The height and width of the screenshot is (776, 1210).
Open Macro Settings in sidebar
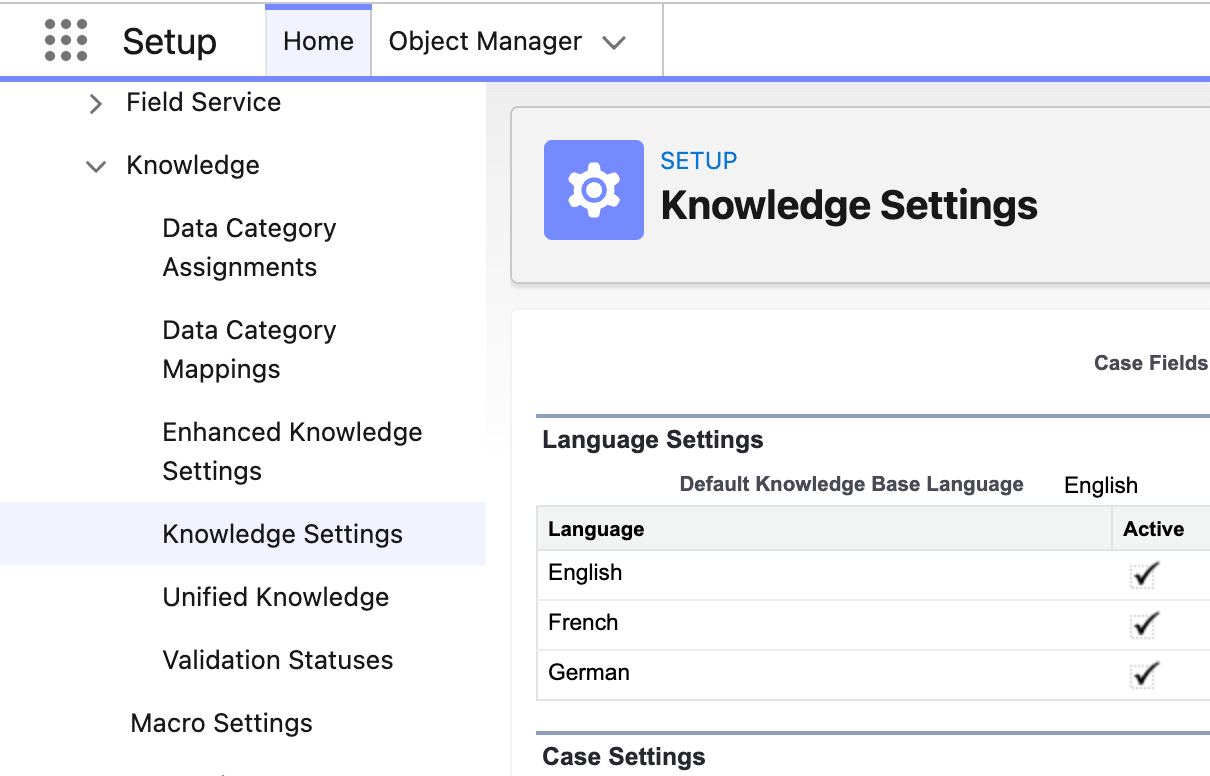(x=221, y=723)
